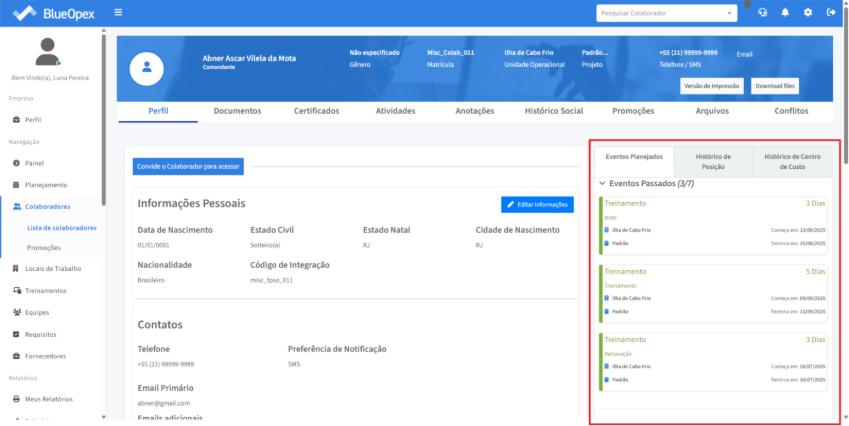The width and height of the screenshot is (849, 426).
Task: Click the BlueOpex logo
Action: [x=54, y=14]
